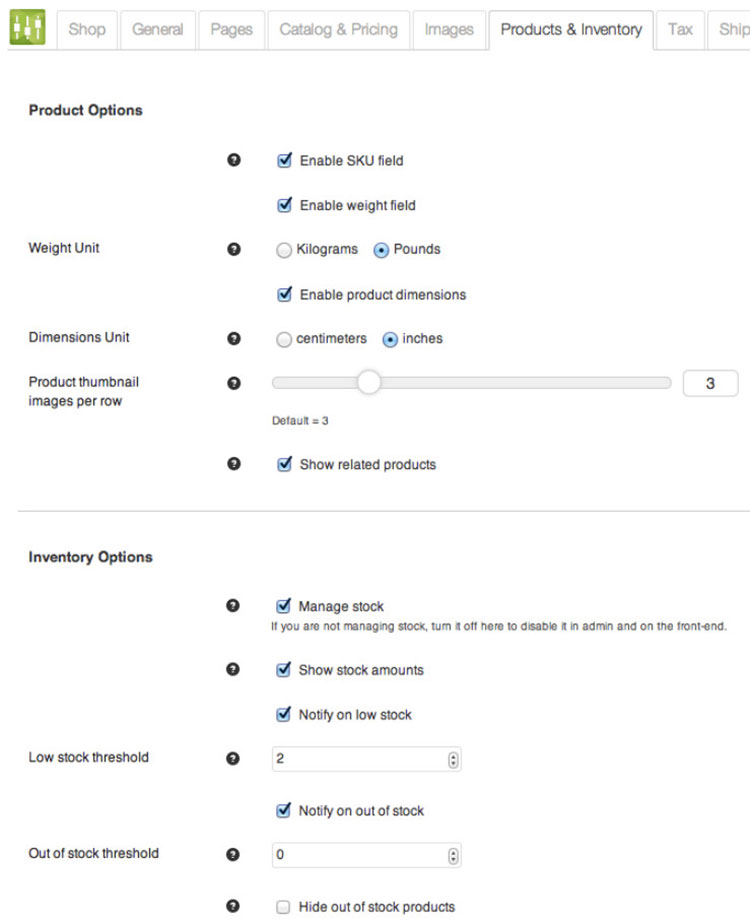The height and width of the screenshot is (921, 750).
Task: Click help icon beside Show related products
Action: pos(234,464)
